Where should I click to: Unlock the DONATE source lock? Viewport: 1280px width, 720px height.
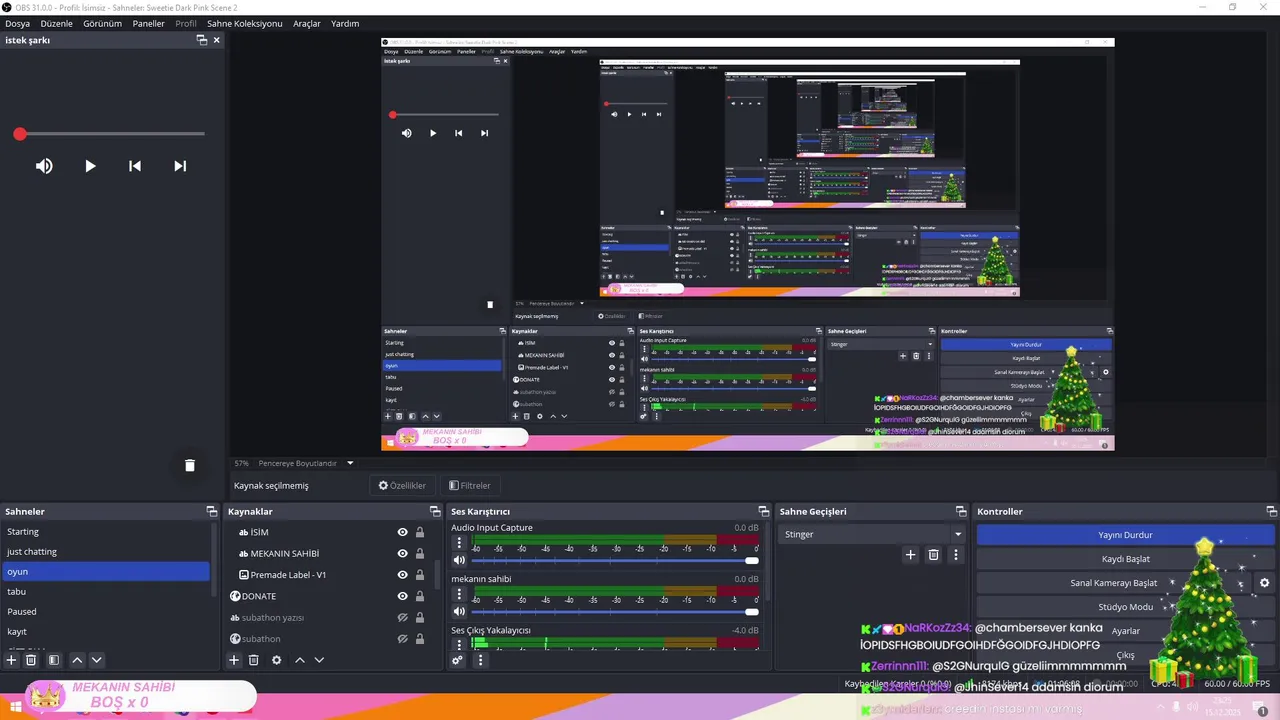pos(420,596)
